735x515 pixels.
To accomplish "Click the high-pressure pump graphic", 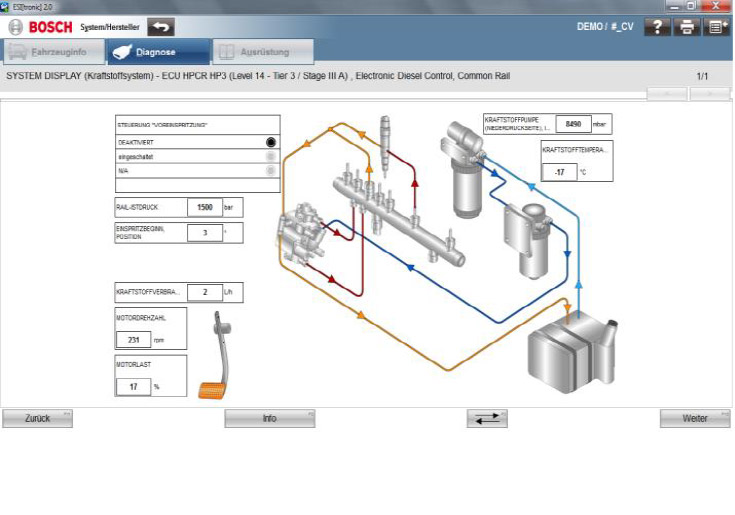I will pyautogui.click(x=301, y=233).
